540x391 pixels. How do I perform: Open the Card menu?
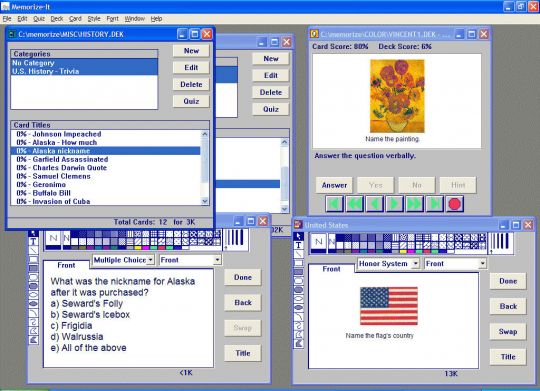point(75,19)
